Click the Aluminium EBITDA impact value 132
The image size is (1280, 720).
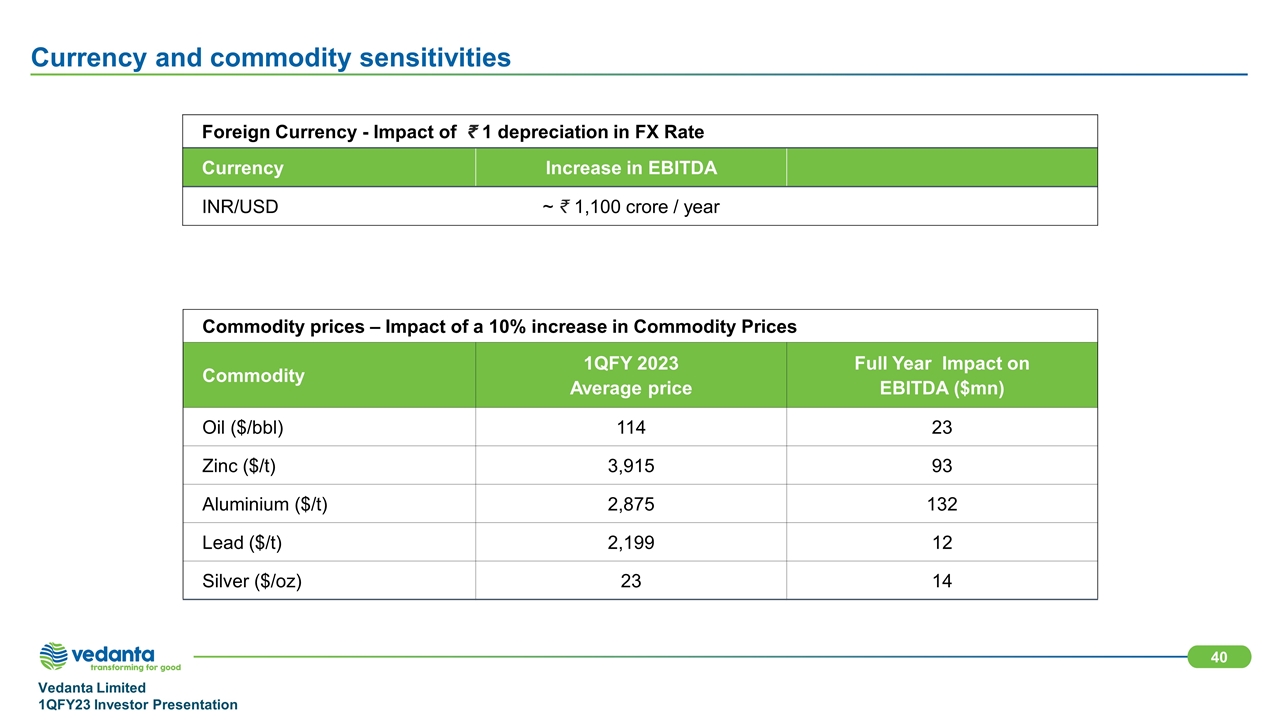942,504
